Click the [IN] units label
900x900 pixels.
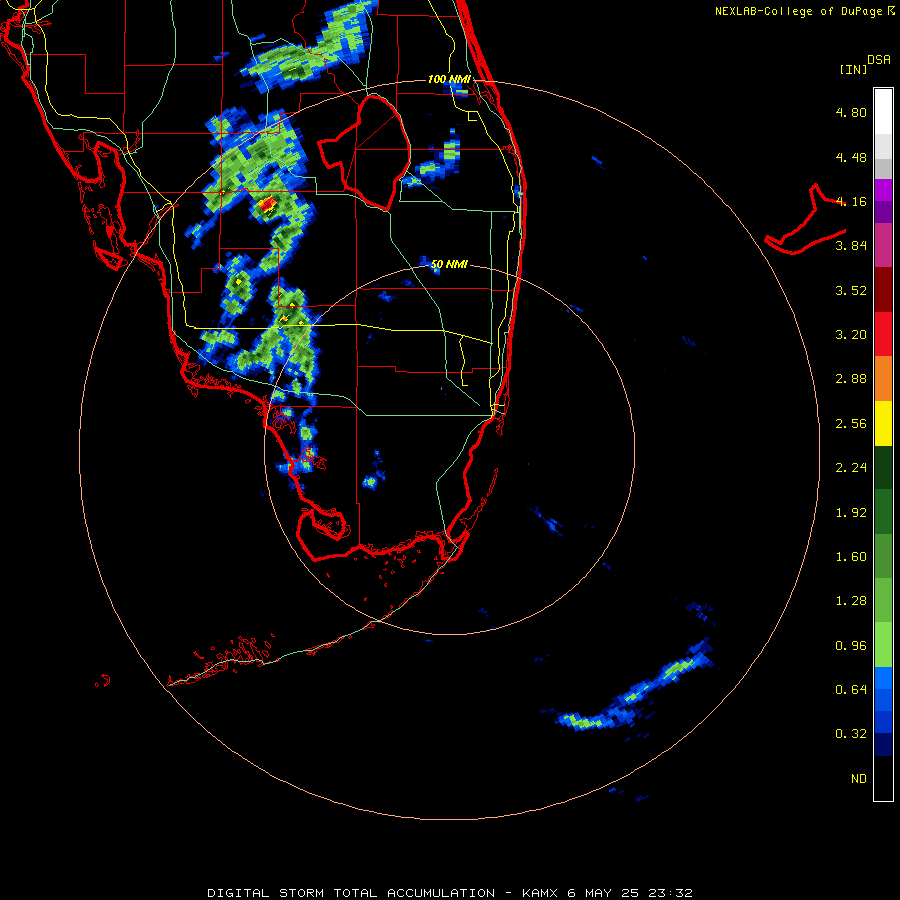click(x=853, y=69)
